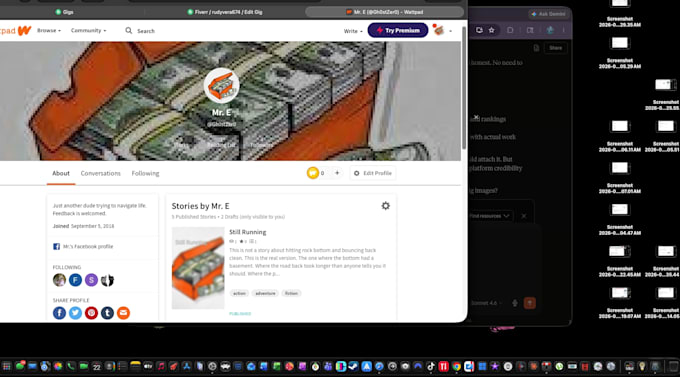Screen dimensions: 680x377
Task: Open the gear settings in Stories by Mr. E
Action: tap(386, 206)
